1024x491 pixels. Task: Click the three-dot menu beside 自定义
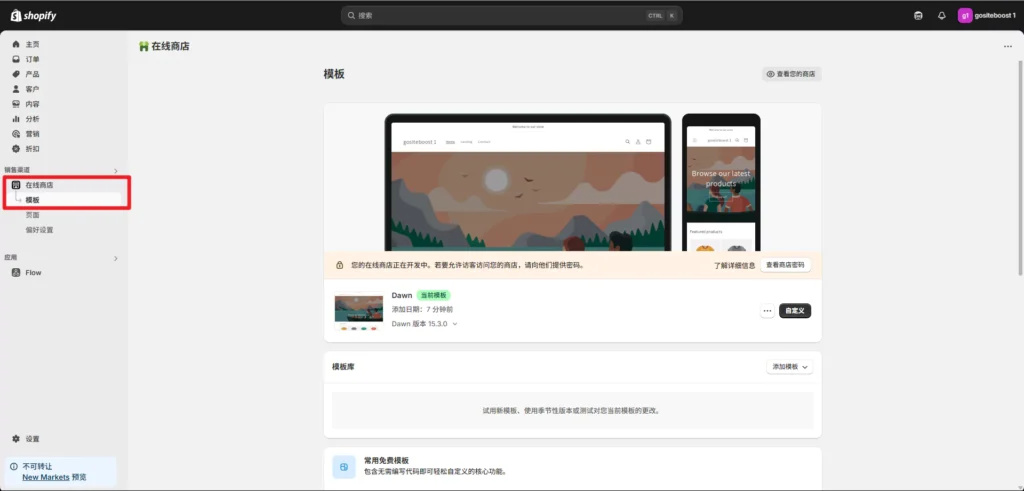[767, 311]
